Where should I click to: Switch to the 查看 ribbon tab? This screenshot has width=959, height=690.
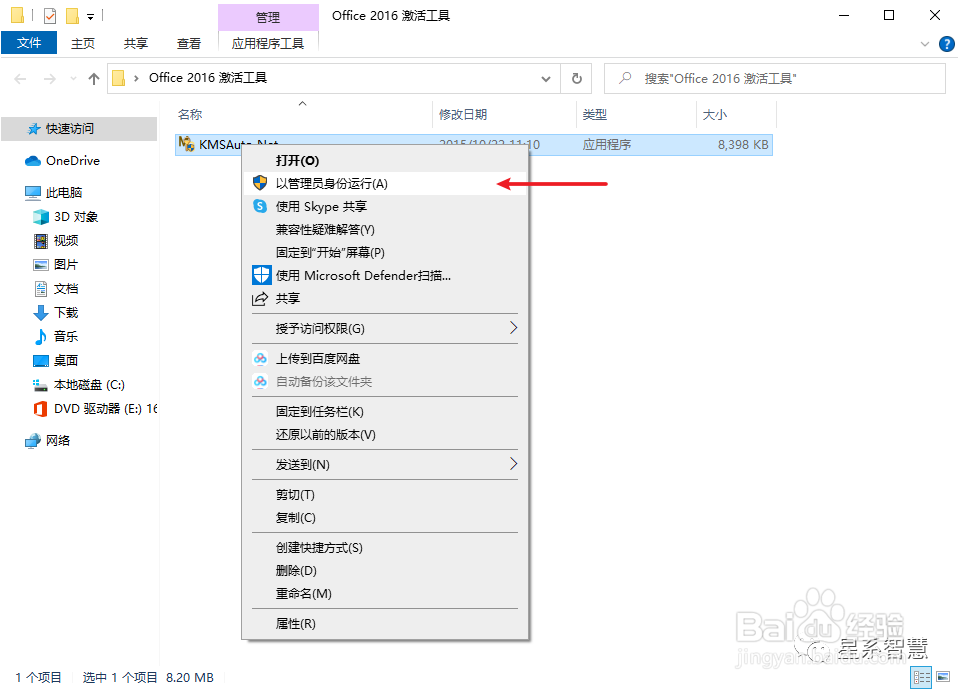click(x=188, y=43)
